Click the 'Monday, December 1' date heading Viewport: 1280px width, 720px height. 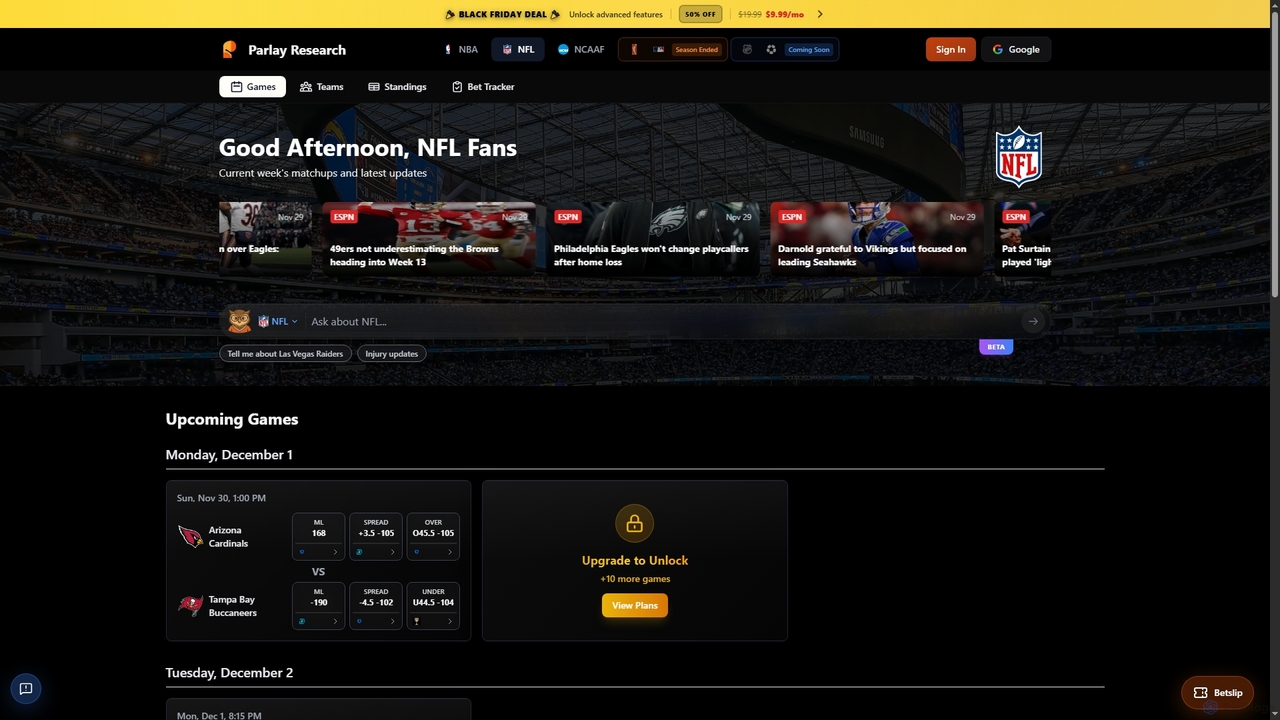(x=229, y=455)
